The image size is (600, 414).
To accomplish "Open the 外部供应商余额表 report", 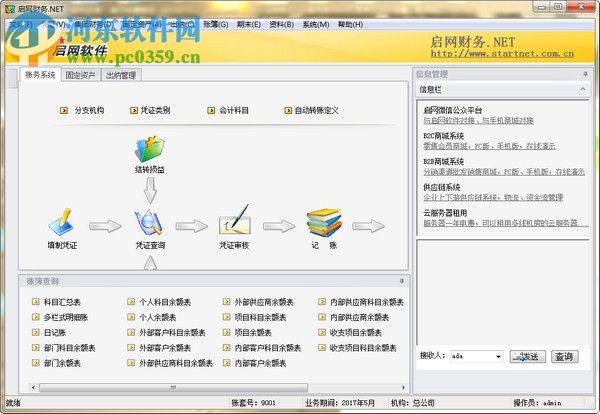I will (x=258, y=302).
